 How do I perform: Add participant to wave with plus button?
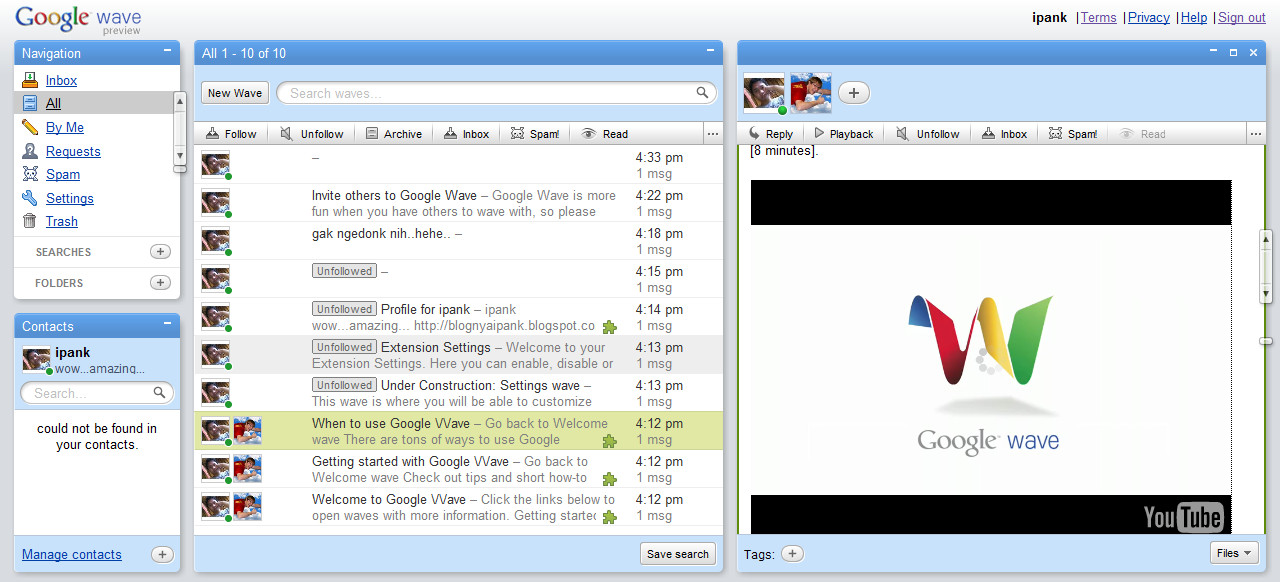pyautogui.click(x=853, y=93)
